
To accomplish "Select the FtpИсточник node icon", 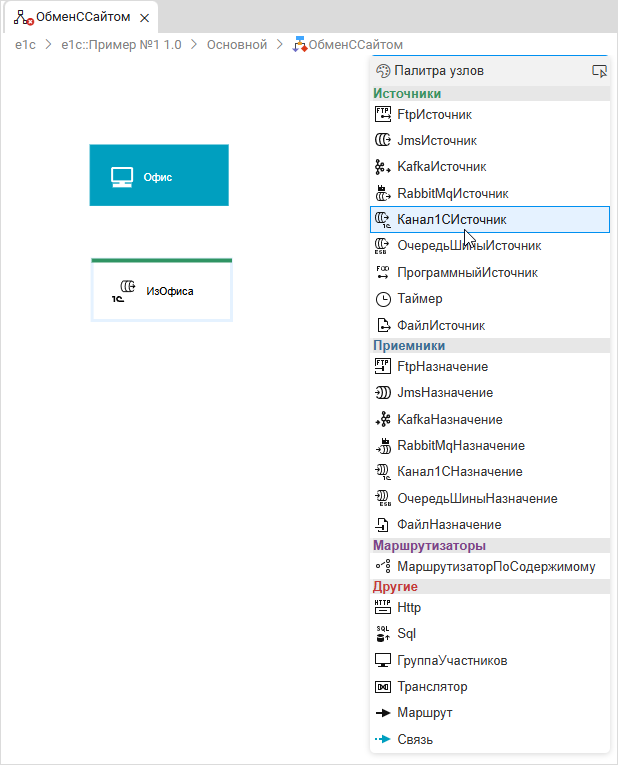I will [382, 115].
